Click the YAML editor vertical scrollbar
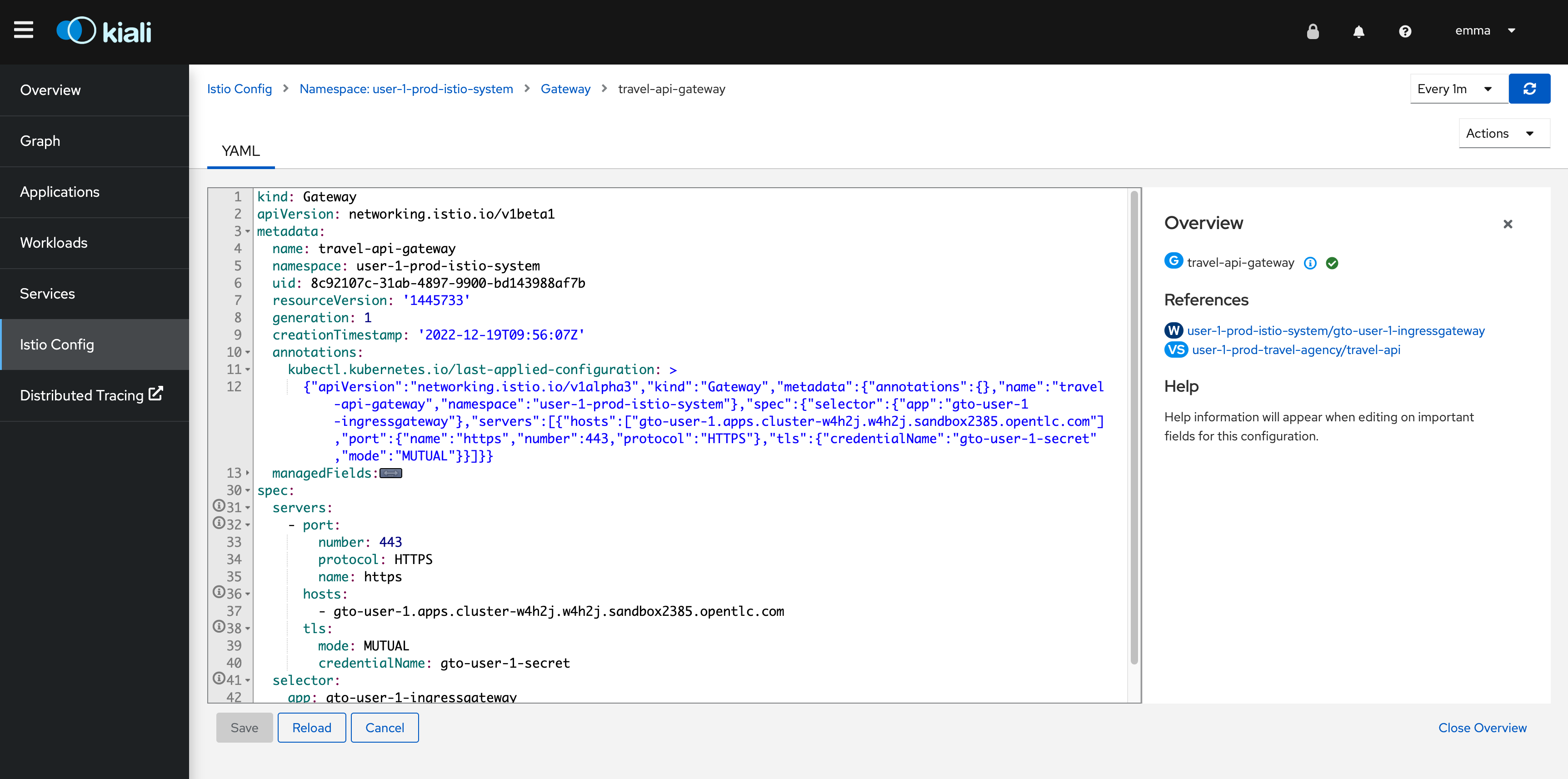This screenshot has height=779, width=1568. coord(1134,426)
